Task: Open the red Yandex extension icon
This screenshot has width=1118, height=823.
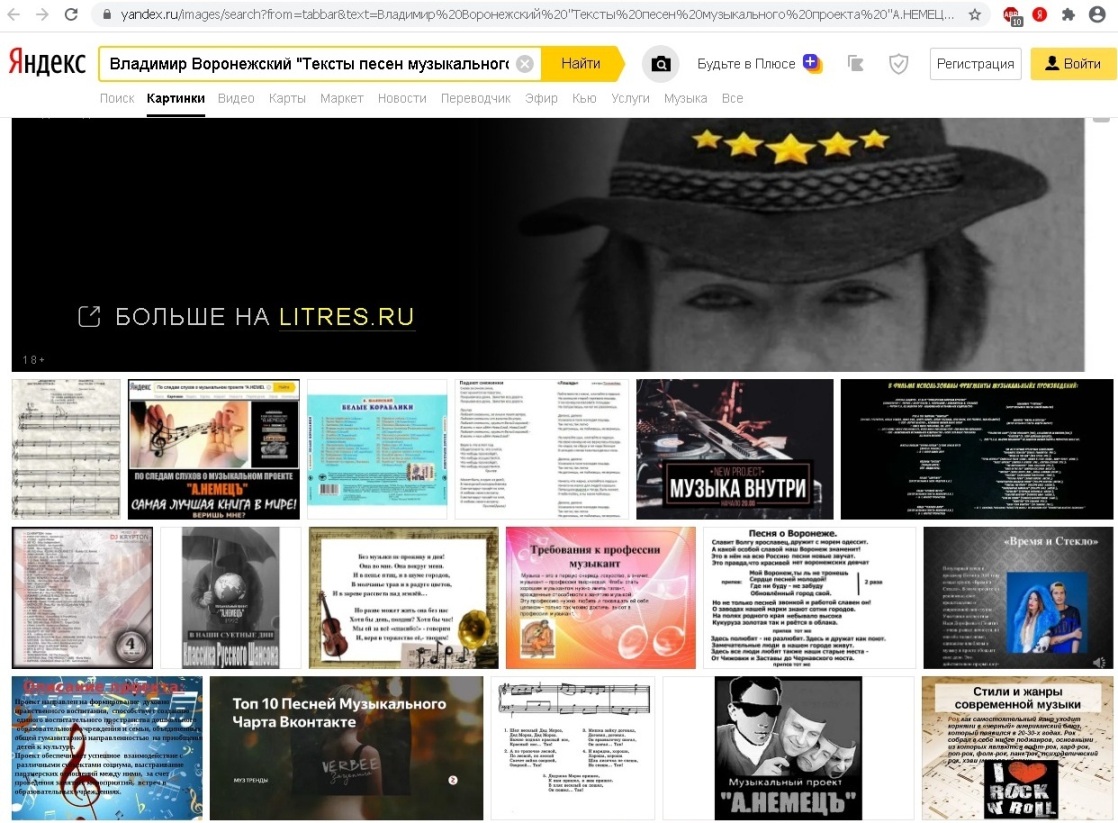Action: (1040, 14)
